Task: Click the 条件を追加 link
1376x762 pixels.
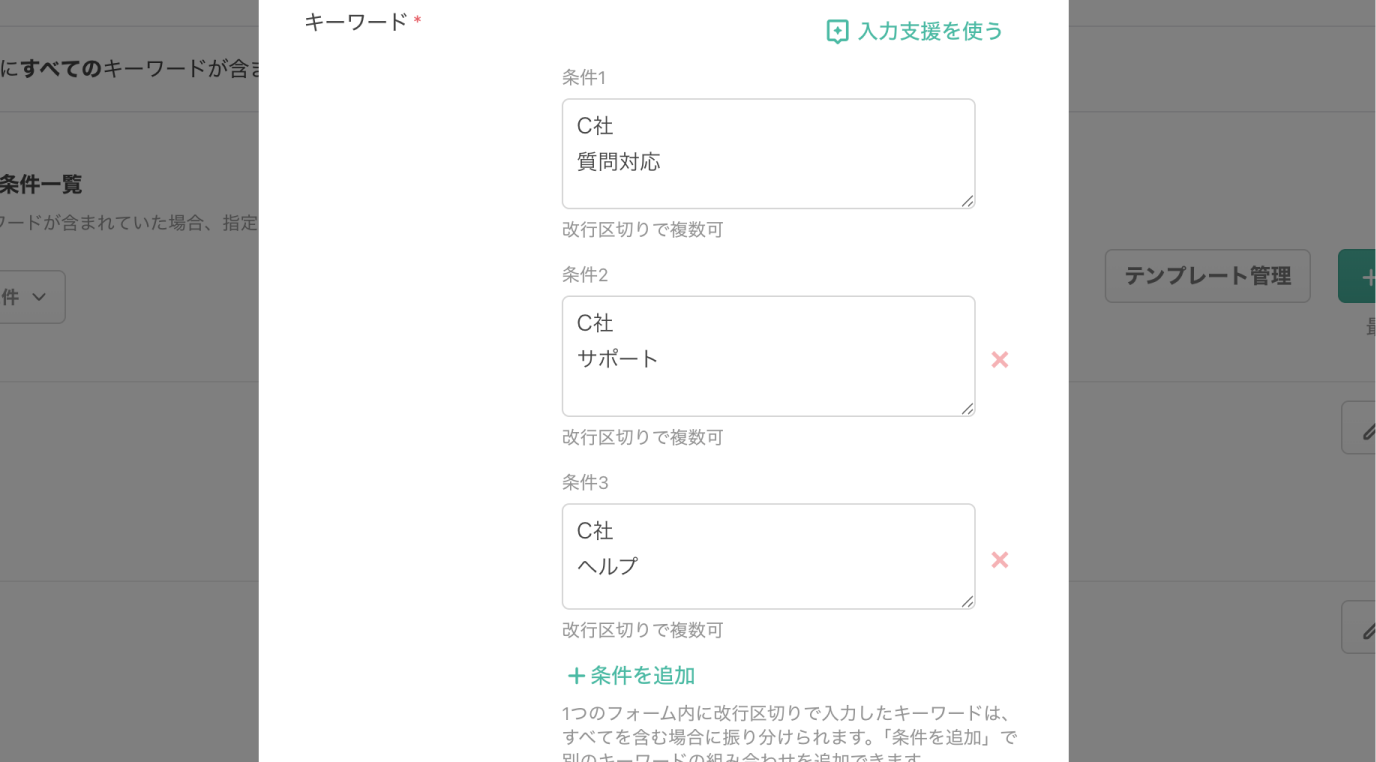Action: 640,675
